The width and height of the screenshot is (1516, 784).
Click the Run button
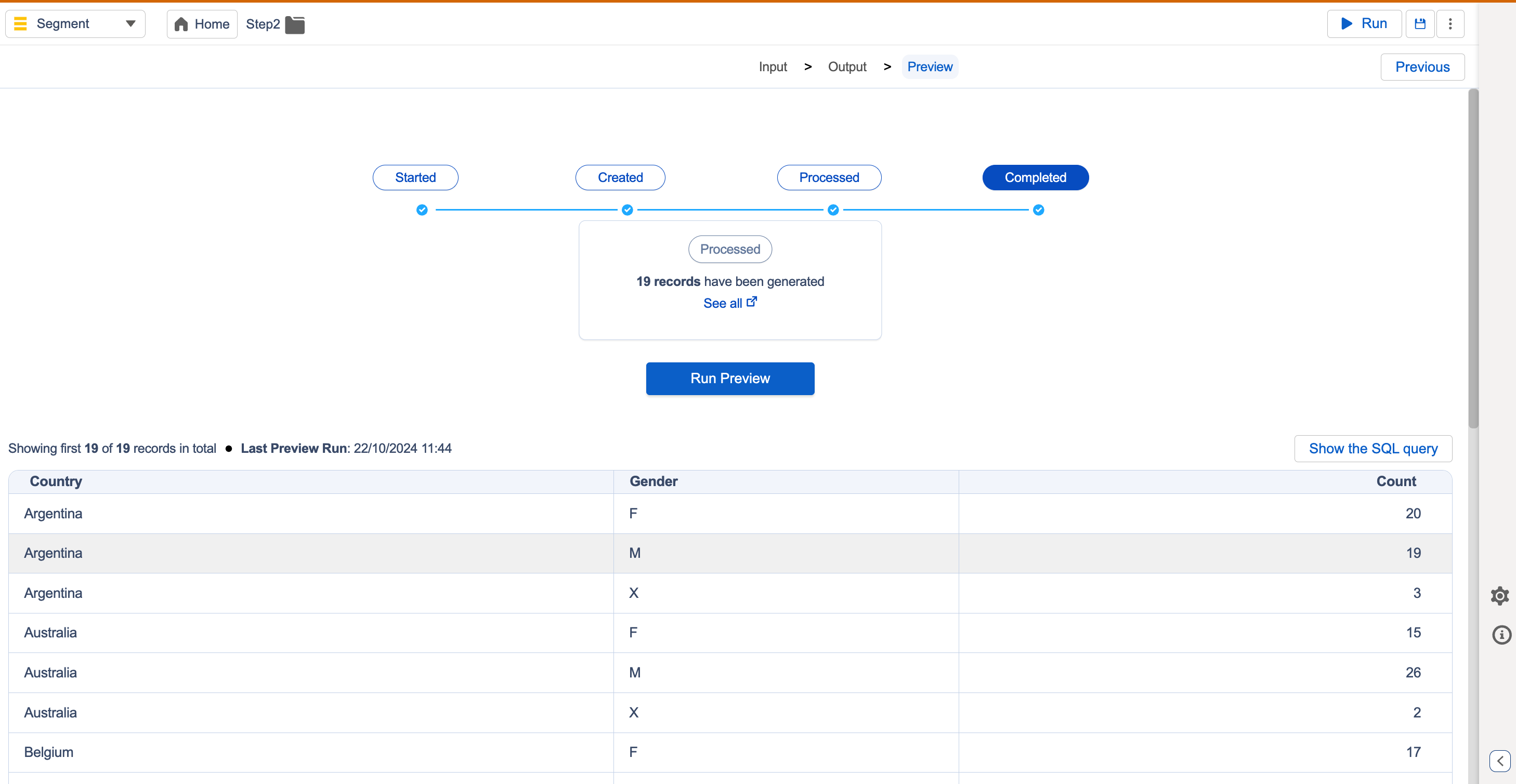tap(1364, 23)
